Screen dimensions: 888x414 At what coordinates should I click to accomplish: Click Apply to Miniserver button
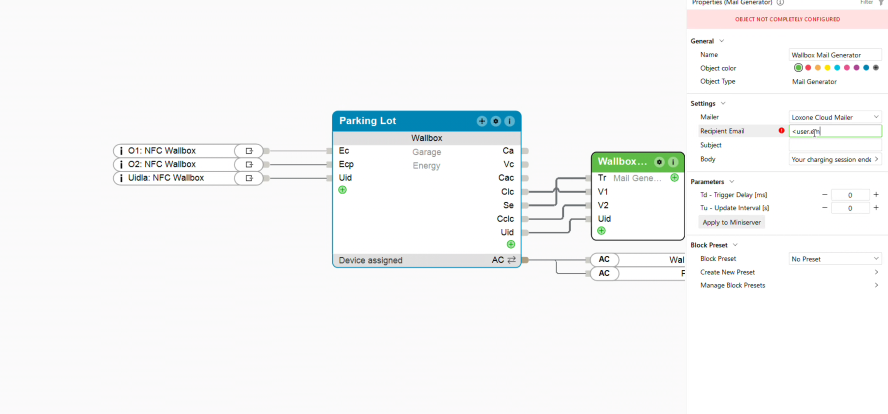[x=731, y=222]
